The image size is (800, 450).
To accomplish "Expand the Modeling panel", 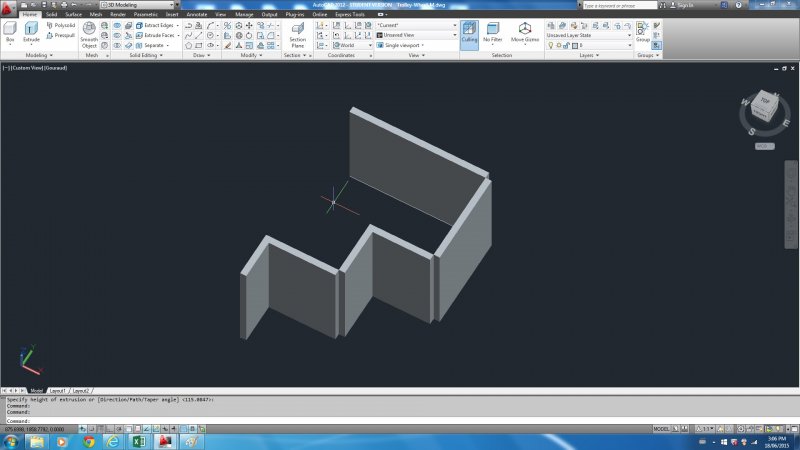I will [x=39, y=55].
